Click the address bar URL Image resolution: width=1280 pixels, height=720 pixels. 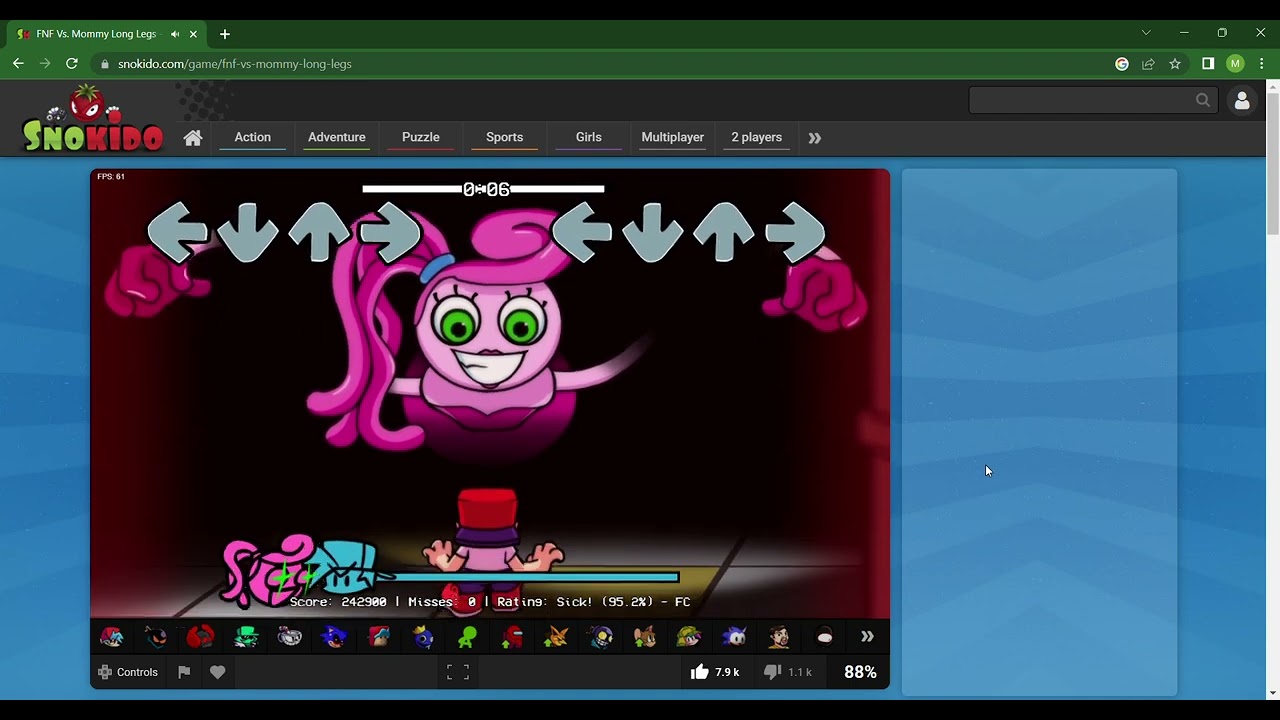point(235,64)
